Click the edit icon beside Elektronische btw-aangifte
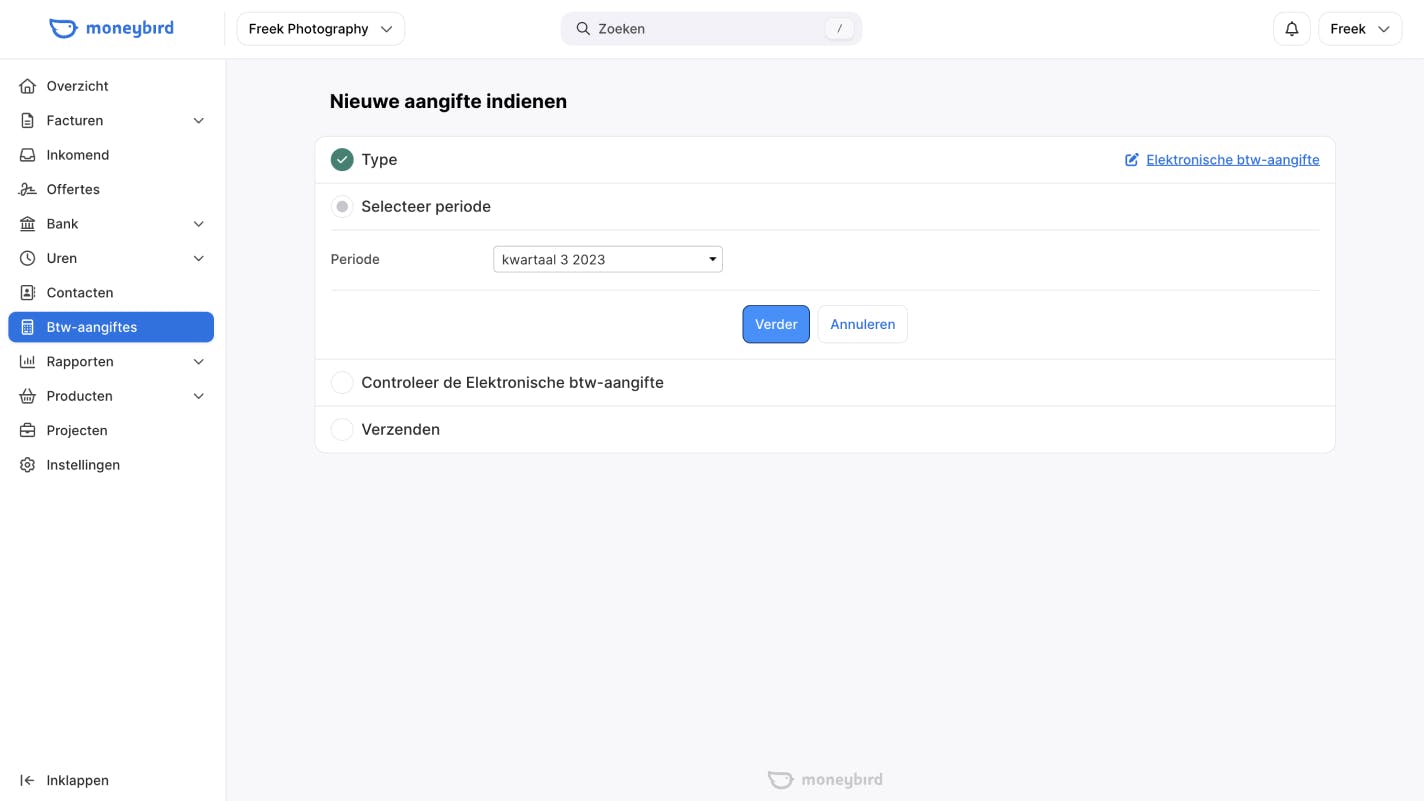1424x801 pixels. pyautogui.click(x=1132, y=160)
